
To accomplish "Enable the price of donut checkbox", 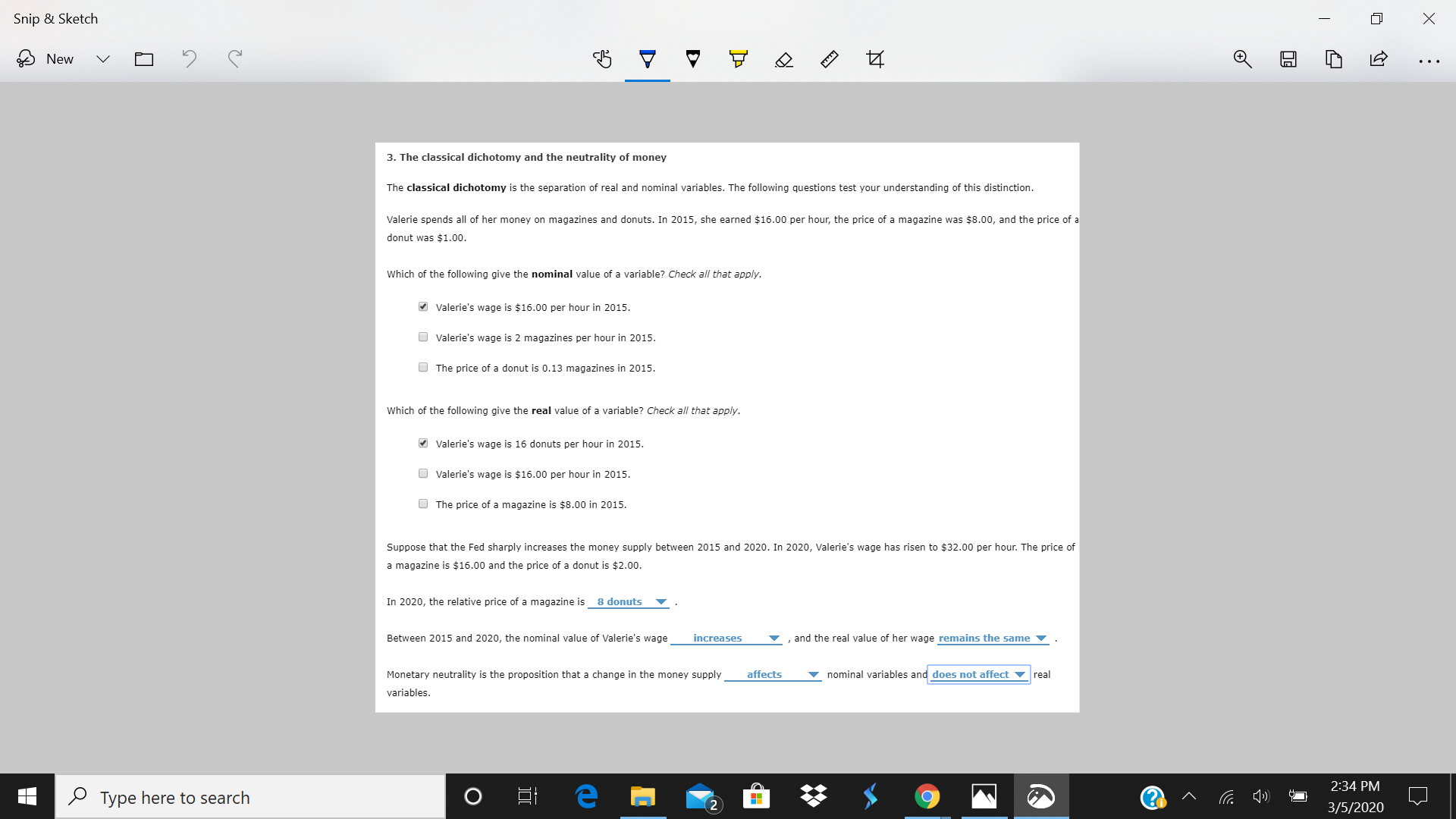I will pyautogui.click(x=422, y=367).
